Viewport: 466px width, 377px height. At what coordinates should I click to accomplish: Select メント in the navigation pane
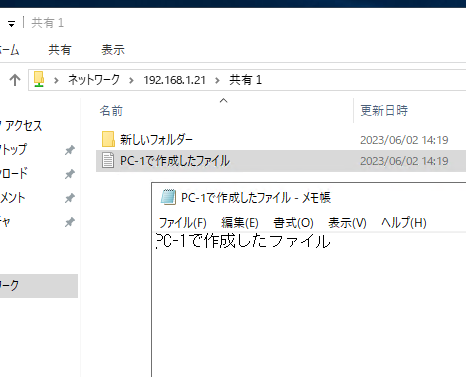pyautogui.click(x=13, y=198)
